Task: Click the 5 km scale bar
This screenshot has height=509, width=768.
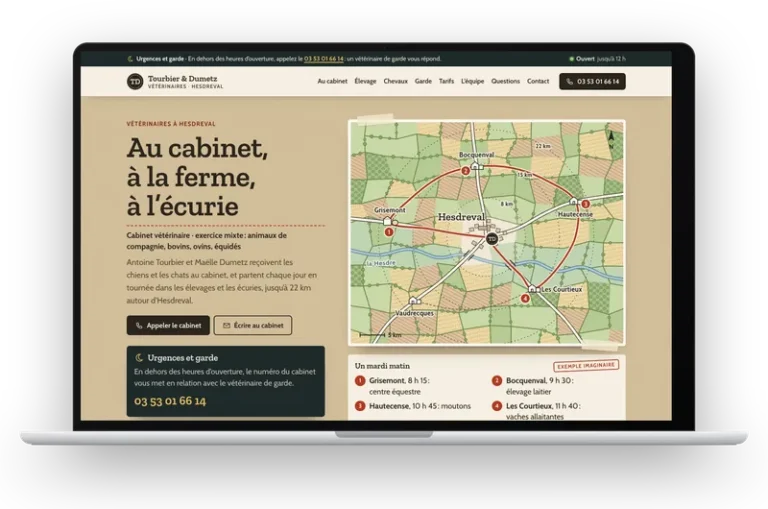Action: (x=380, y=335)
